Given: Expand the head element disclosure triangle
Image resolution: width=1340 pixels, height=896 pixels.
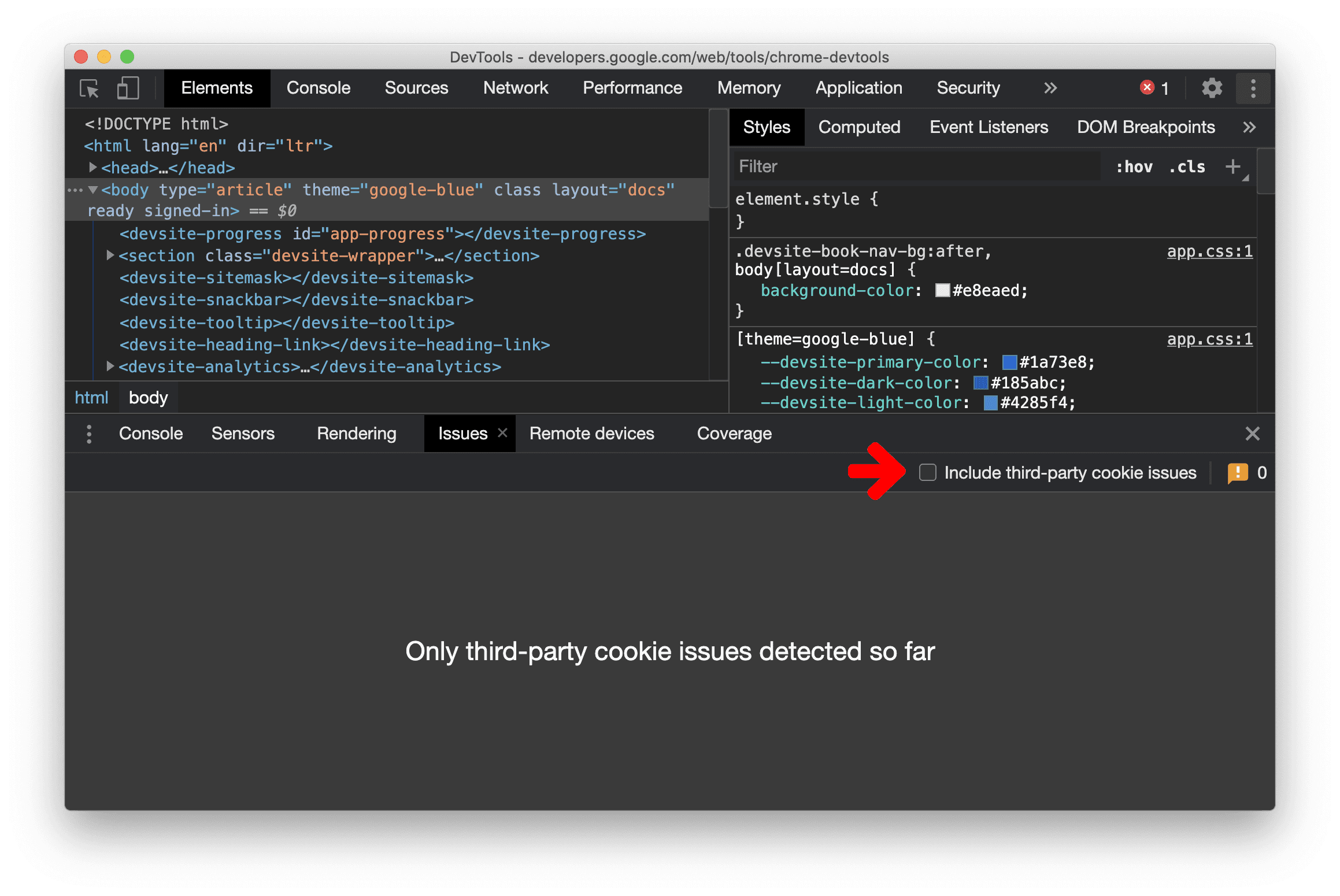Looking at the screenshot, I should [95, 167].
